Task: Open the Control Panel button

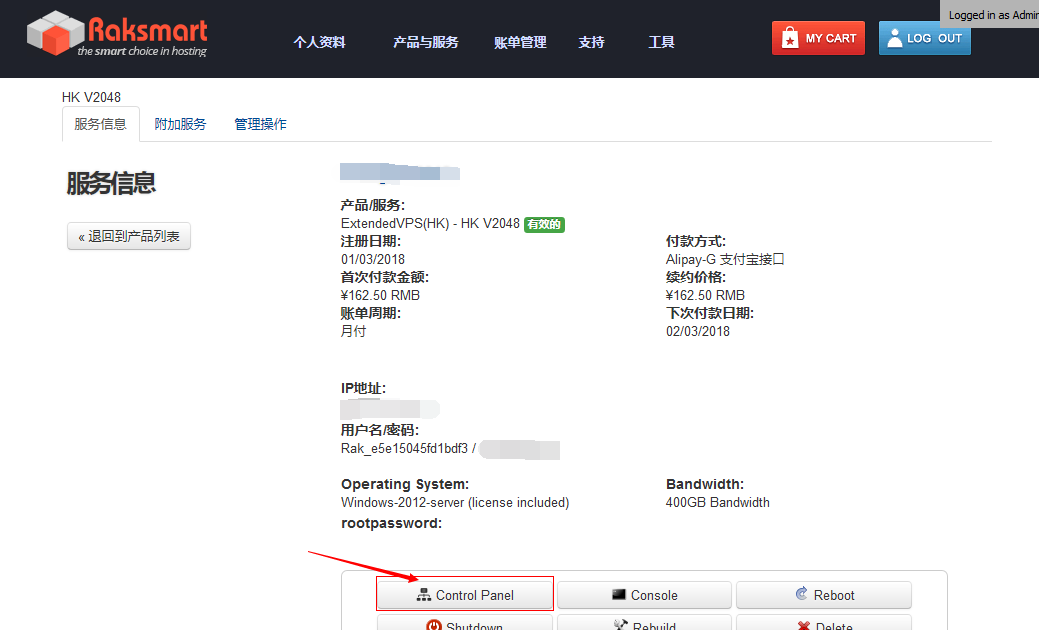Action: 465,594
